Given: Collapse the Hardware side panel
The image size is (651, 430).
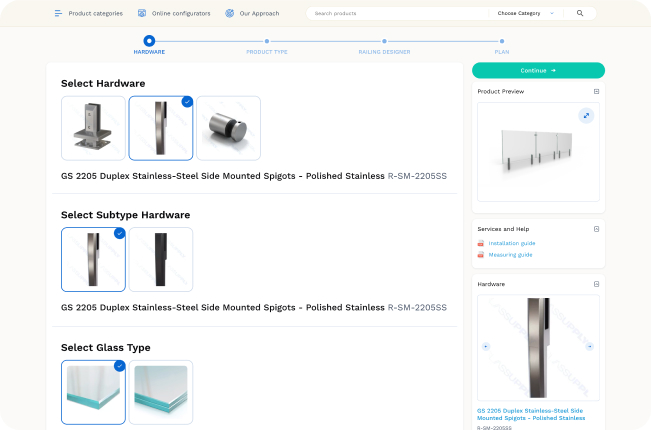Looking at the screenshot, I should 597,284.
